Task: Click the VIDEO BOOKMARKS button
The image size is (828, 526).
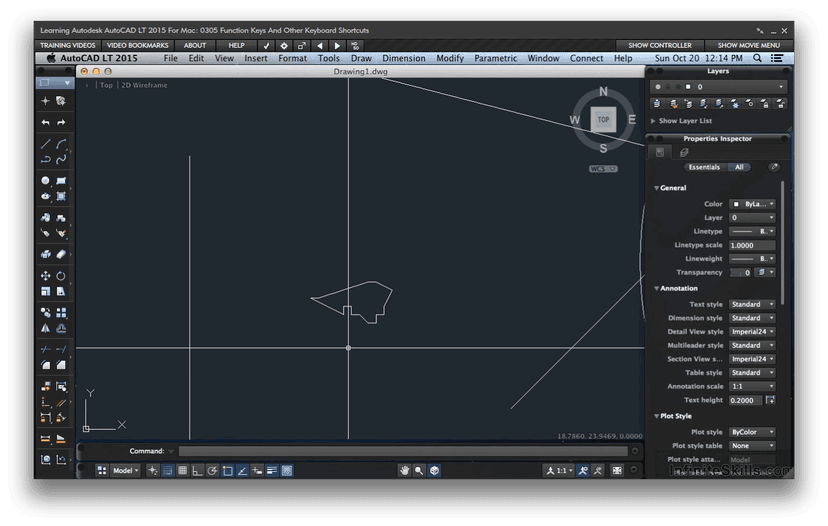Action: pos(137,45)
